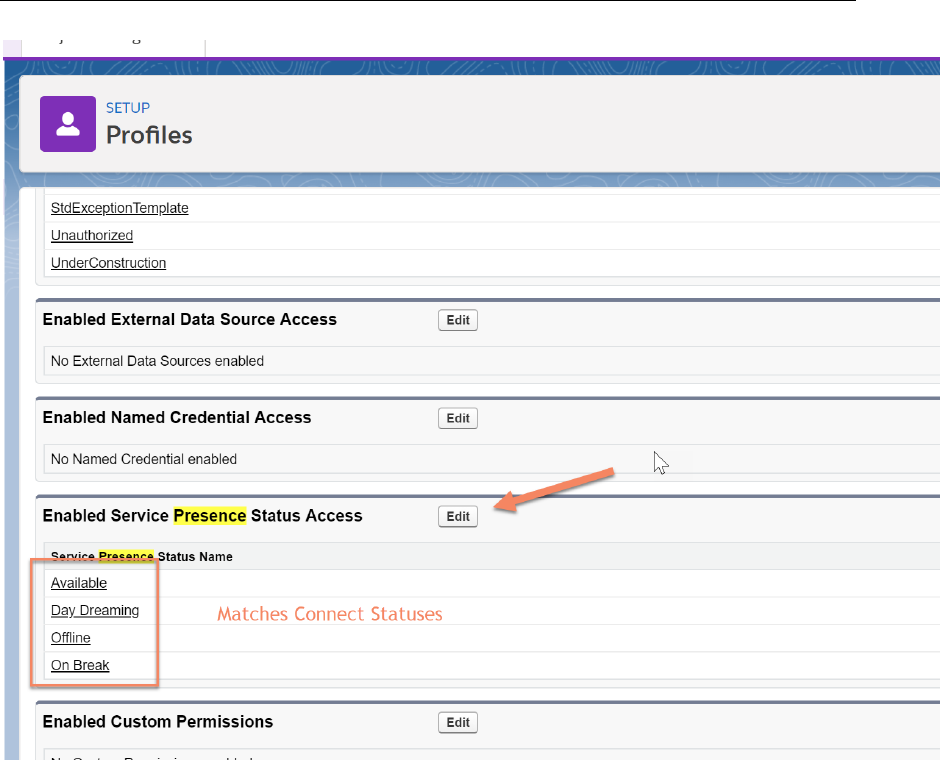Click the Enabled External Data Source Access heading
This screenshot has width=940, height=760.
[x=190, y=320]
